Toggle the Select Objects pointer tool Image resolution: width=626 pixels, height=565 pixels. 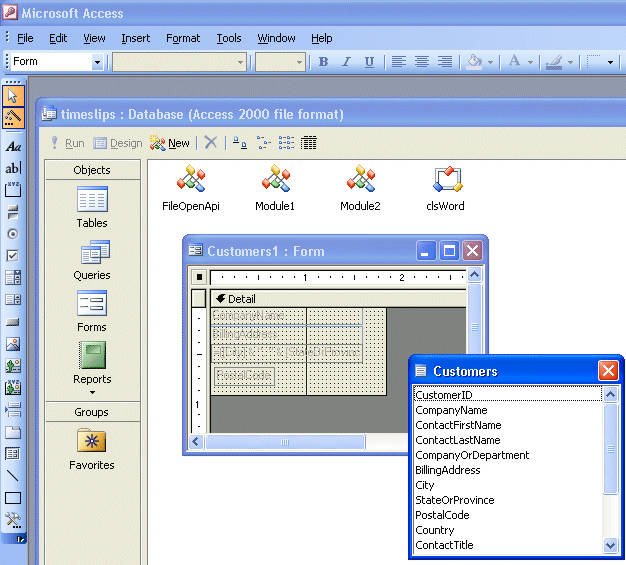(13, 96)
